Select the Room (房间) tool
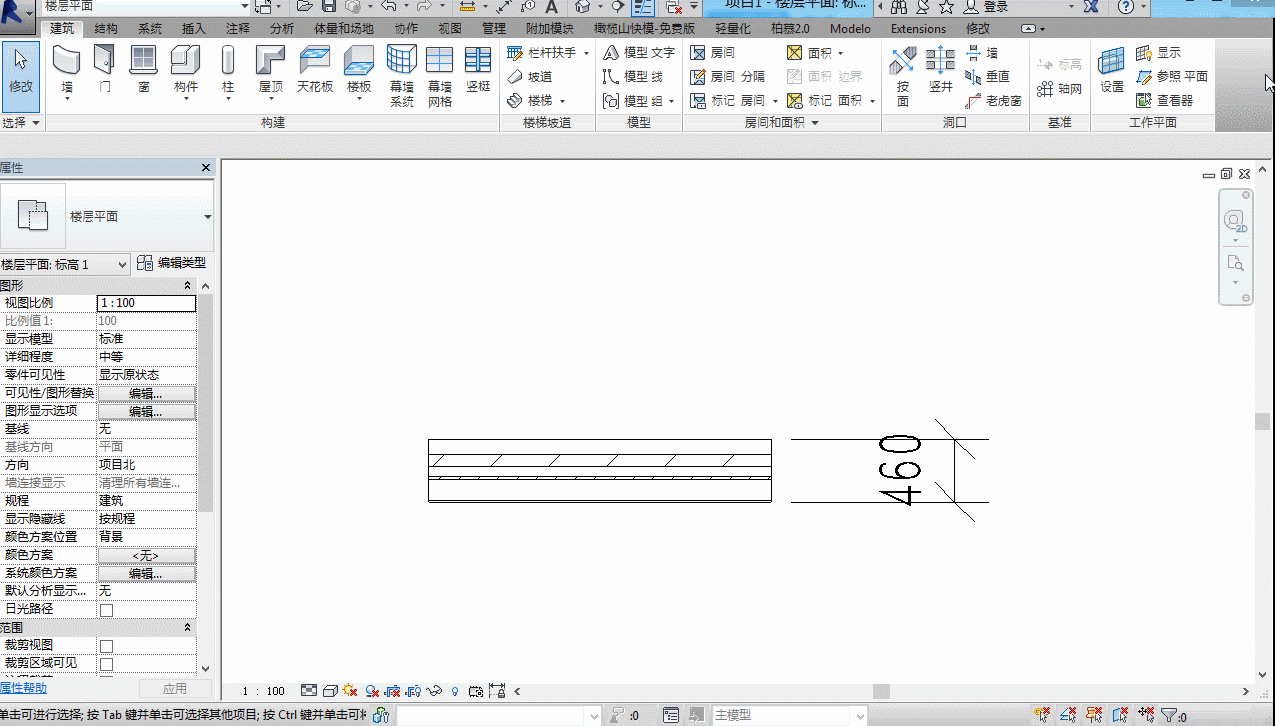The width and height of the screenshot is (1275, 726). (713, 52)
